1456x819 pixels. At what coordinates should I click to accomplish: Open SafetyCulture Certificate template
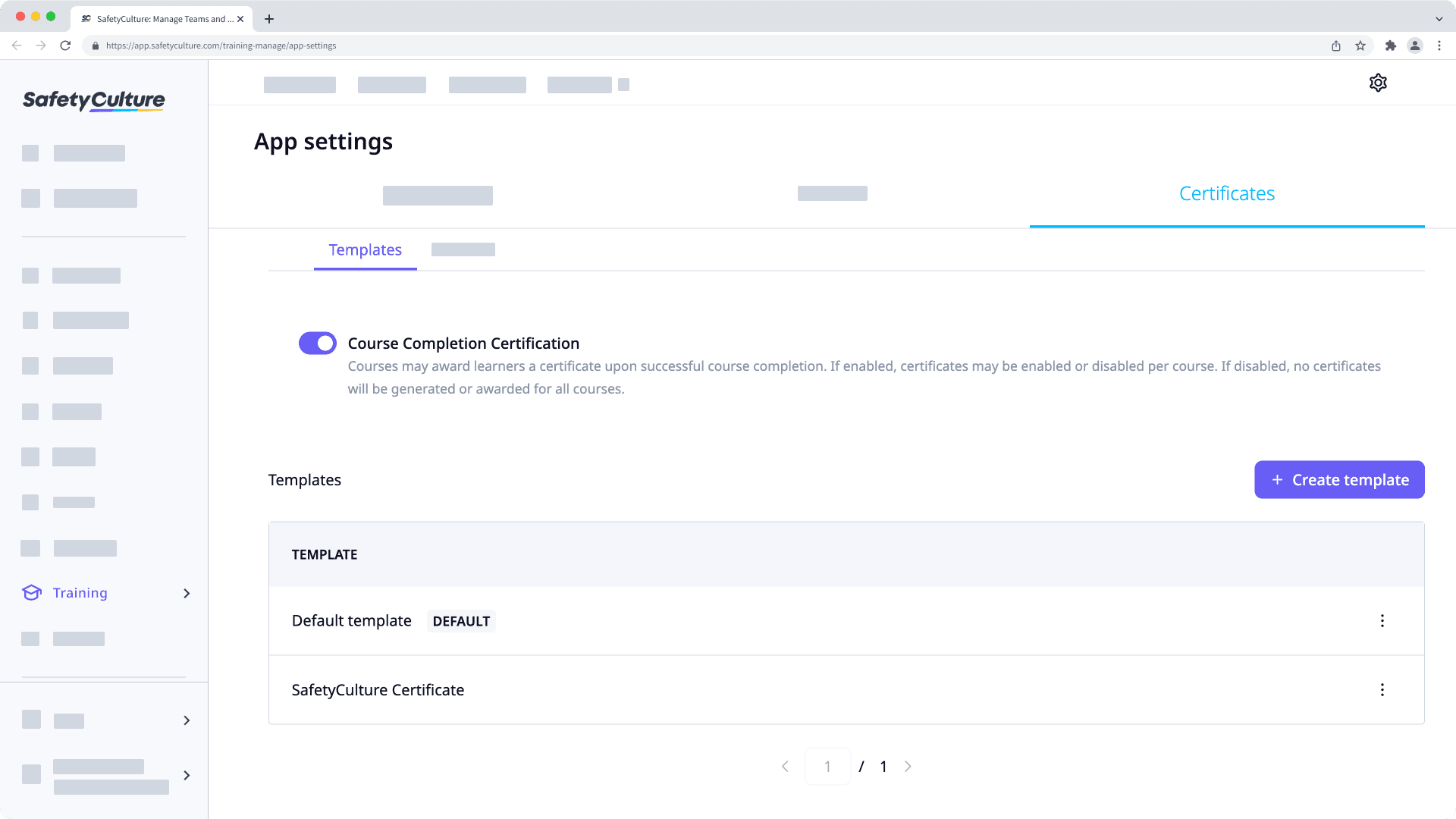point(378,690)
